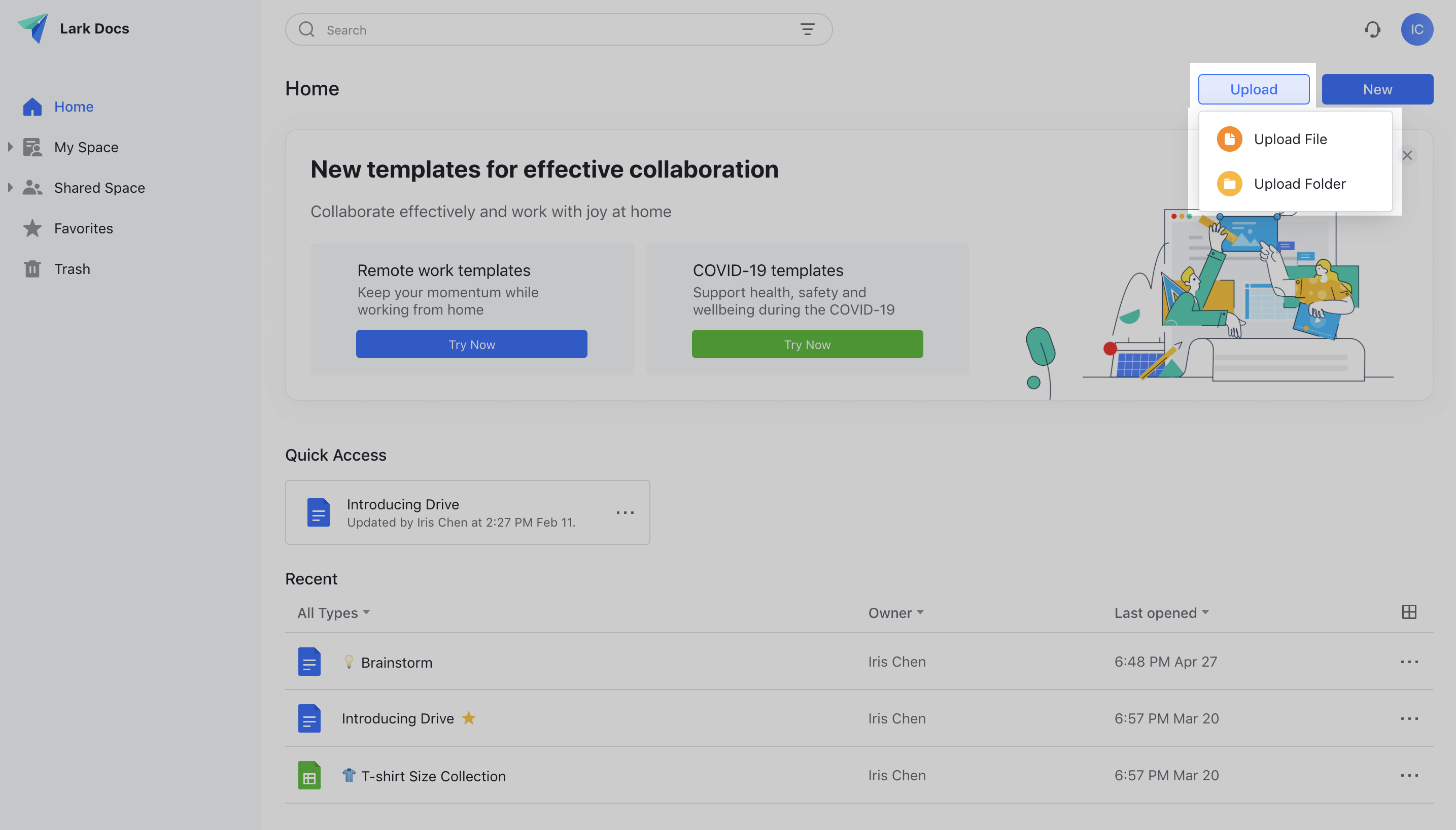Image resolution: width=1456 pixels, height=830 pixels.
Task: Open the Owner filter dropdown
Action: coord(895,613)
